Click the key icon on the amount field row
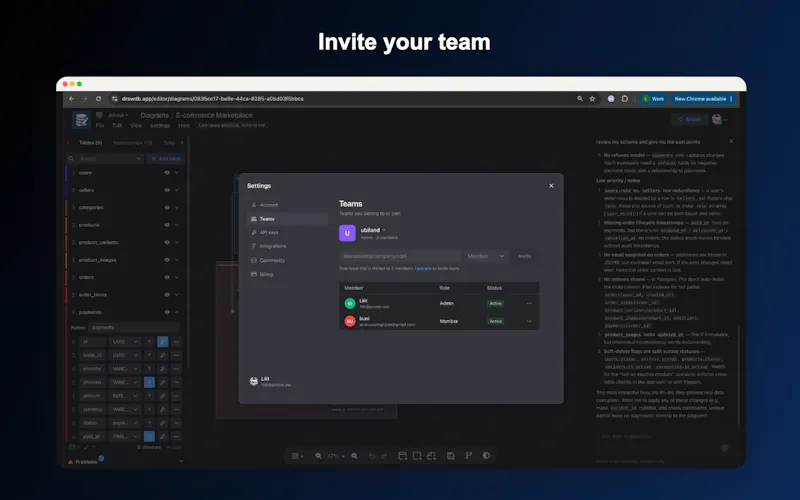This screenshot has width=800, height=500. point(163,395)
